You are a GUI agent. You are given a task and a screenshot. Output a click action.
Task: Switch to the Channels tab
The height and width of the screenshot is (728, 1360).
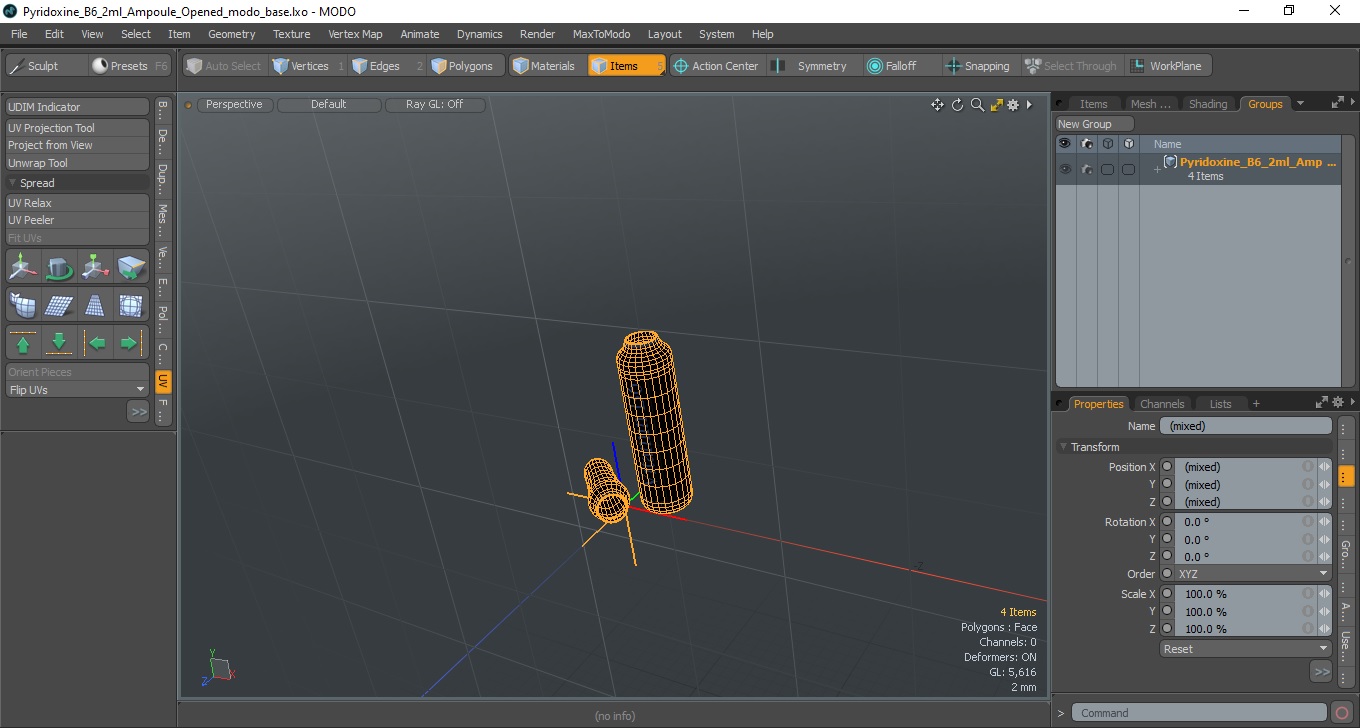(x=1162, y=404)
